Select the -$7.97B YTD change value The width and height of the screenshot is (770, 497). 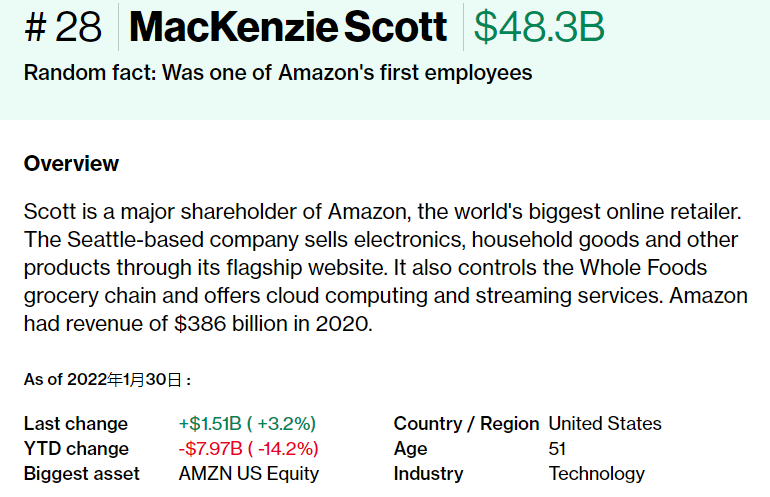[248, 449]
